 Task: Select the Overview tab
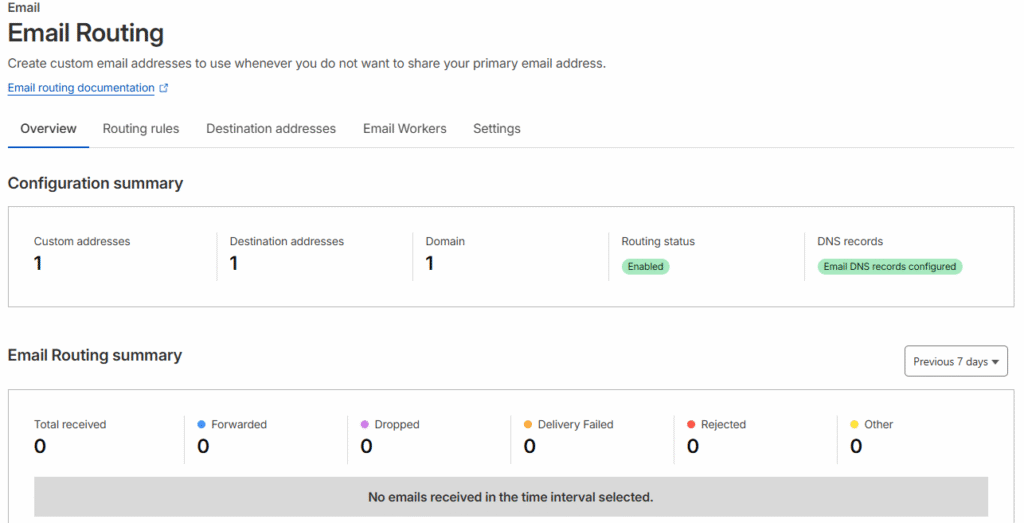pos(48,129)
